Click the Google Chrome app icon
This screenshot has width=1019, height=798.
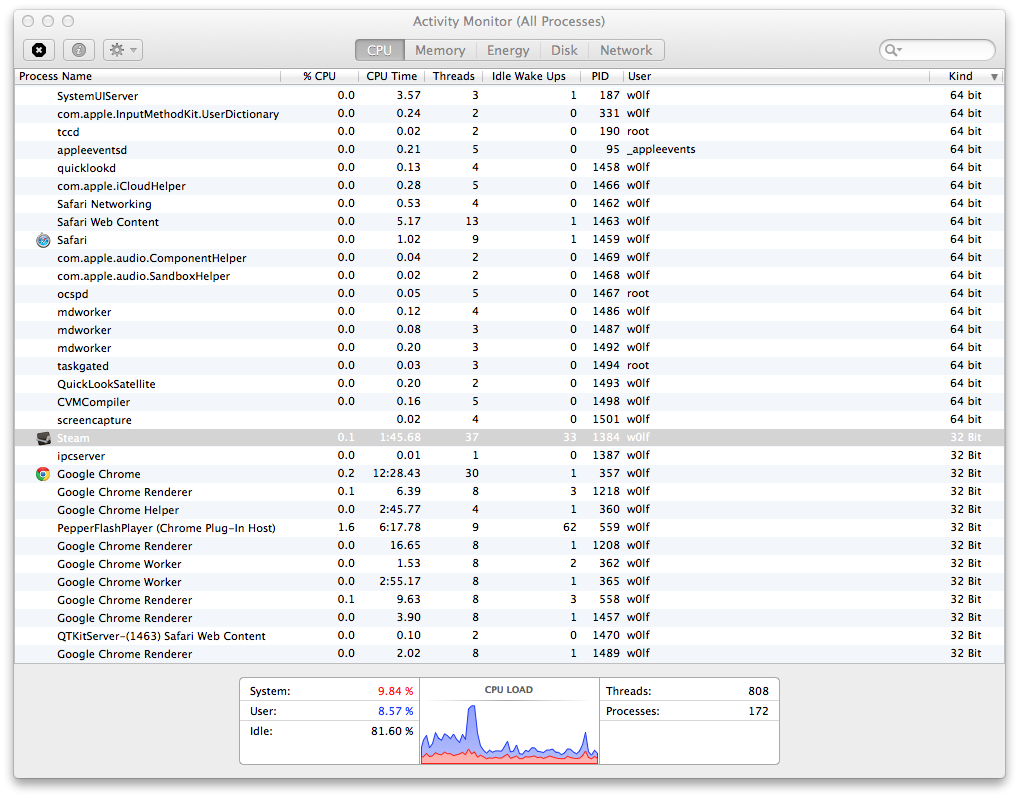coord(43,474)
